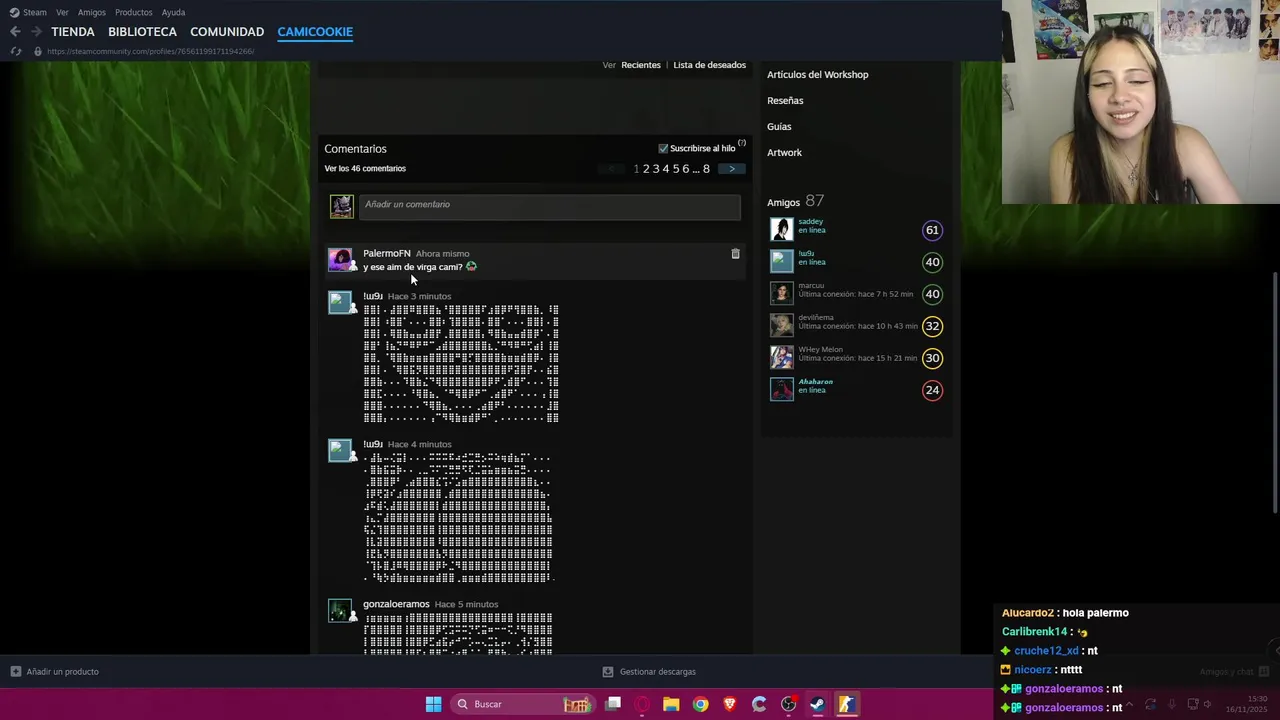Jump to comments page 2

[646, 169]
